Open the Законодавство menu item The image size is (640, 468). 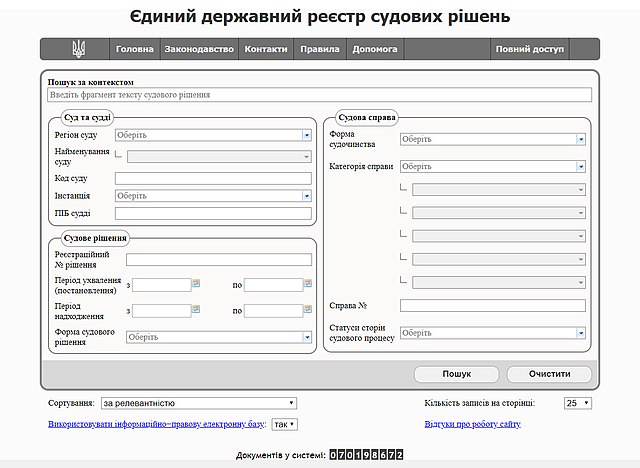coord(199,49)
